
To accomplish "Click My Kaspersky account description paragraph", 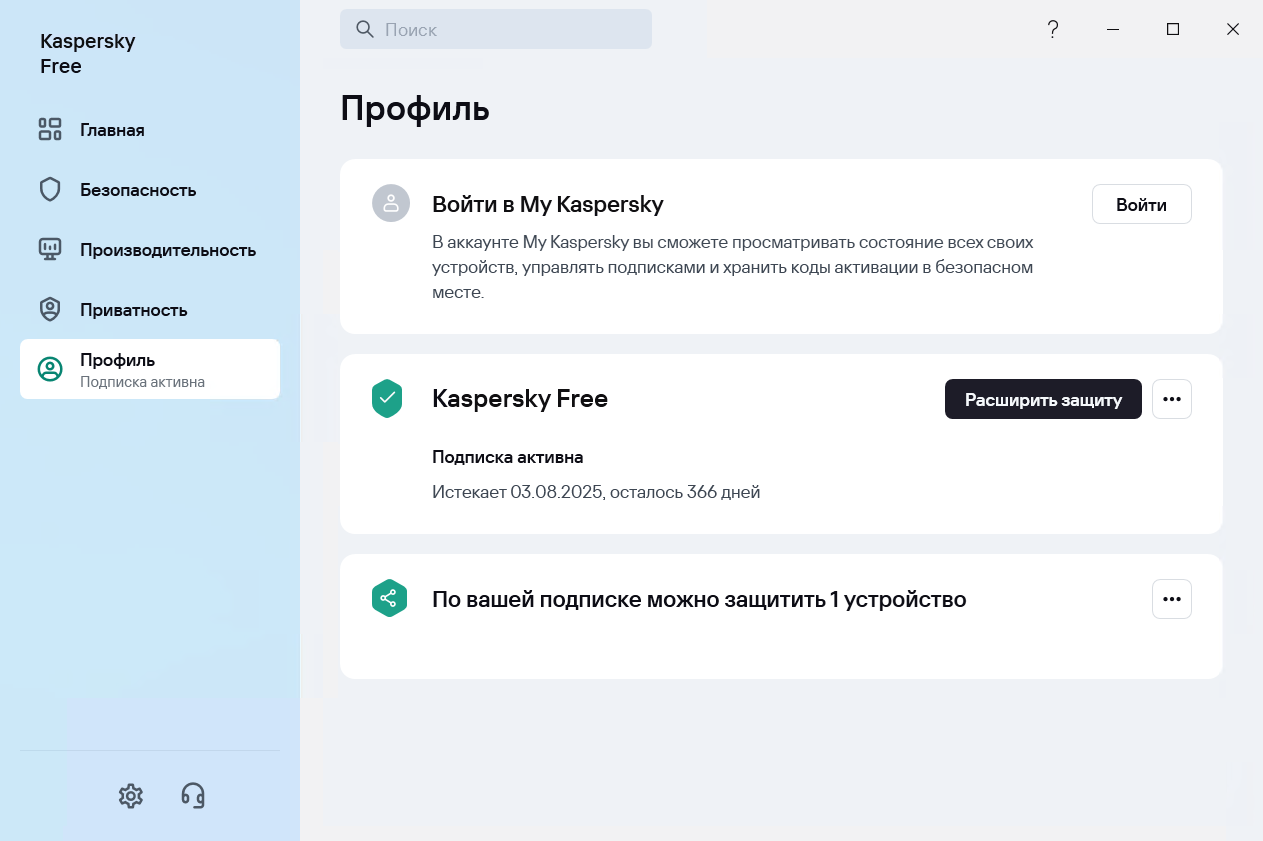I will tap(733, 267).
